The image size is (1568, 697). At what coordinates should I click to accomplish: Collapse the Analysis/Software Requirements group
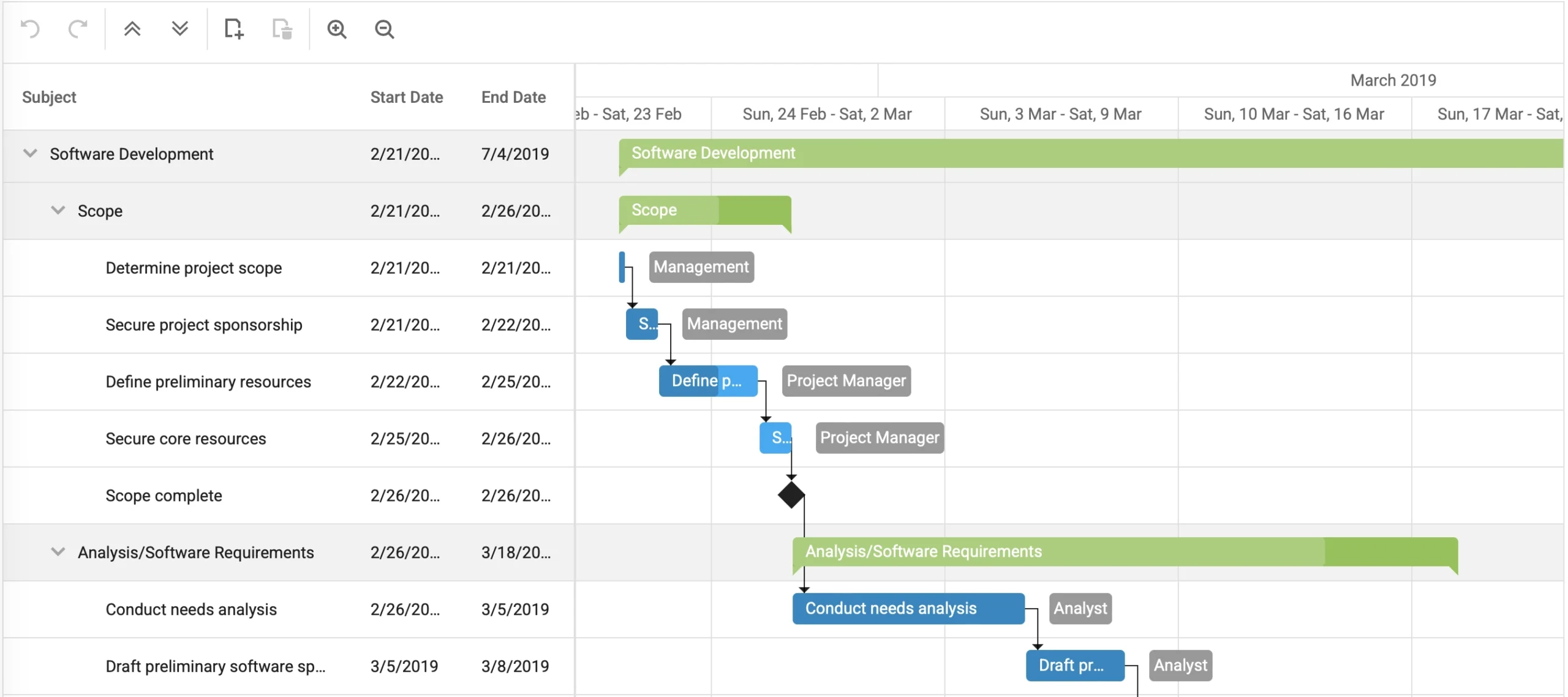pos(58,552)
